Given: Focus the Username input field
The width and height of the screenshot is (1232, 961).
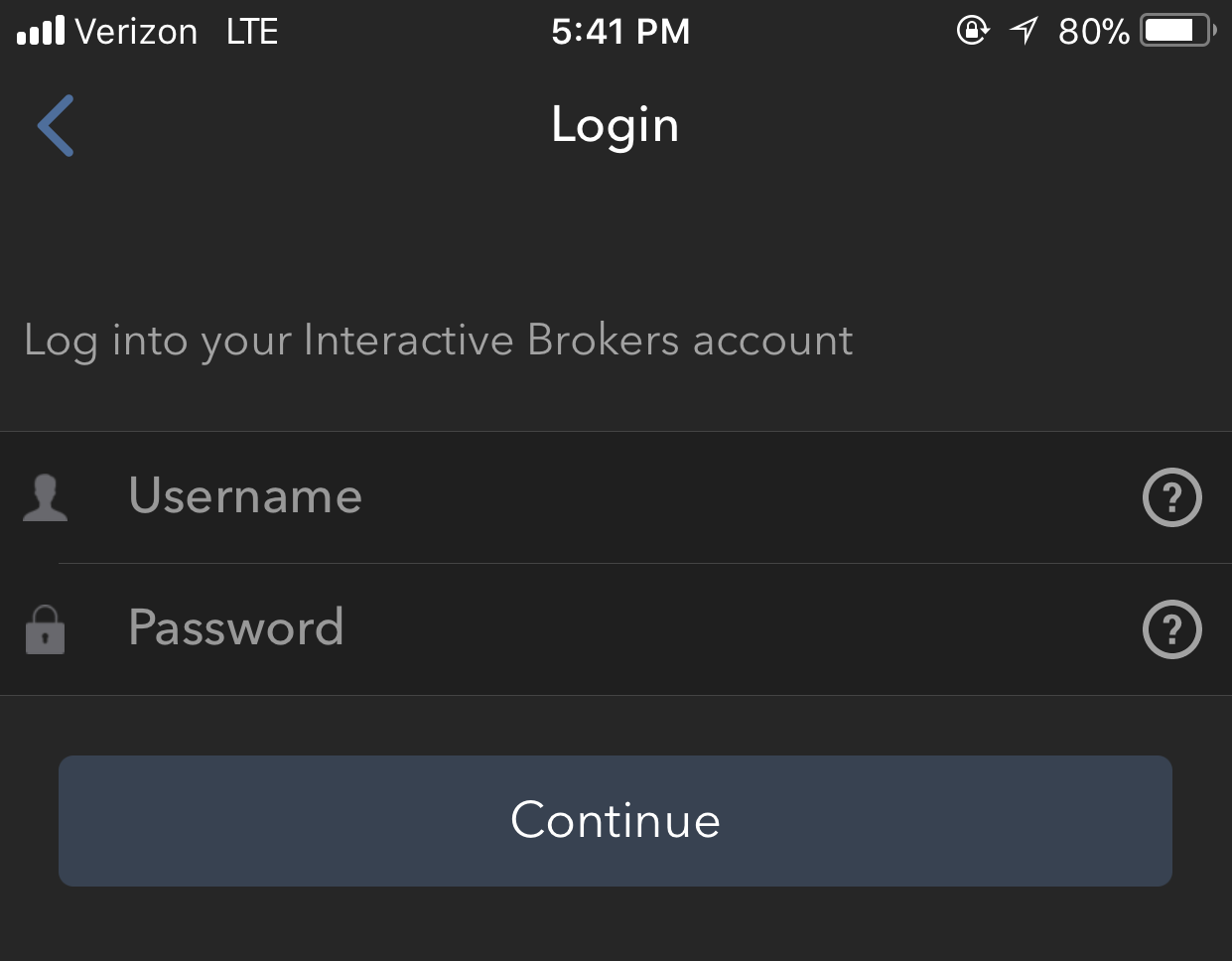Looking at the screenshot, I should tap(616, 496).
